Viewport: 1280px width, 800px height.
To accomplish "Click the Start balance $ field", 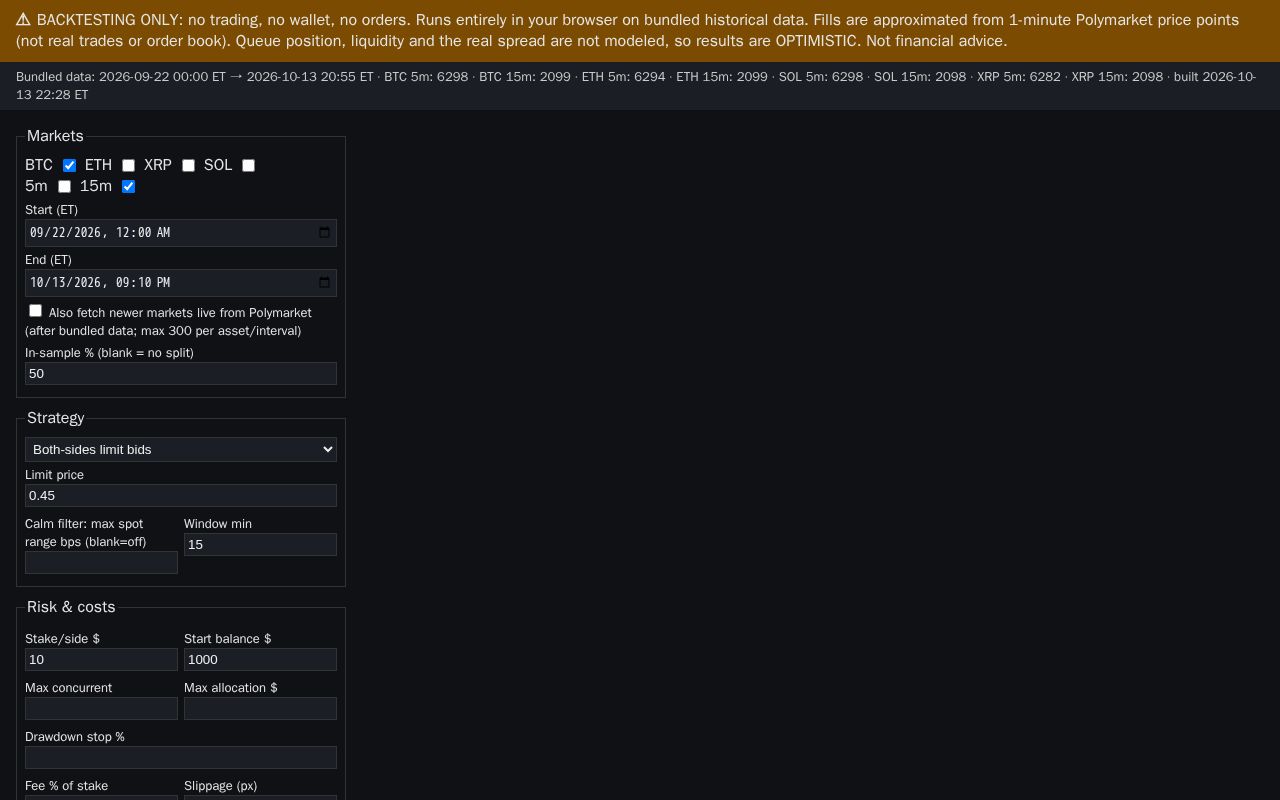I will [260, 659].
